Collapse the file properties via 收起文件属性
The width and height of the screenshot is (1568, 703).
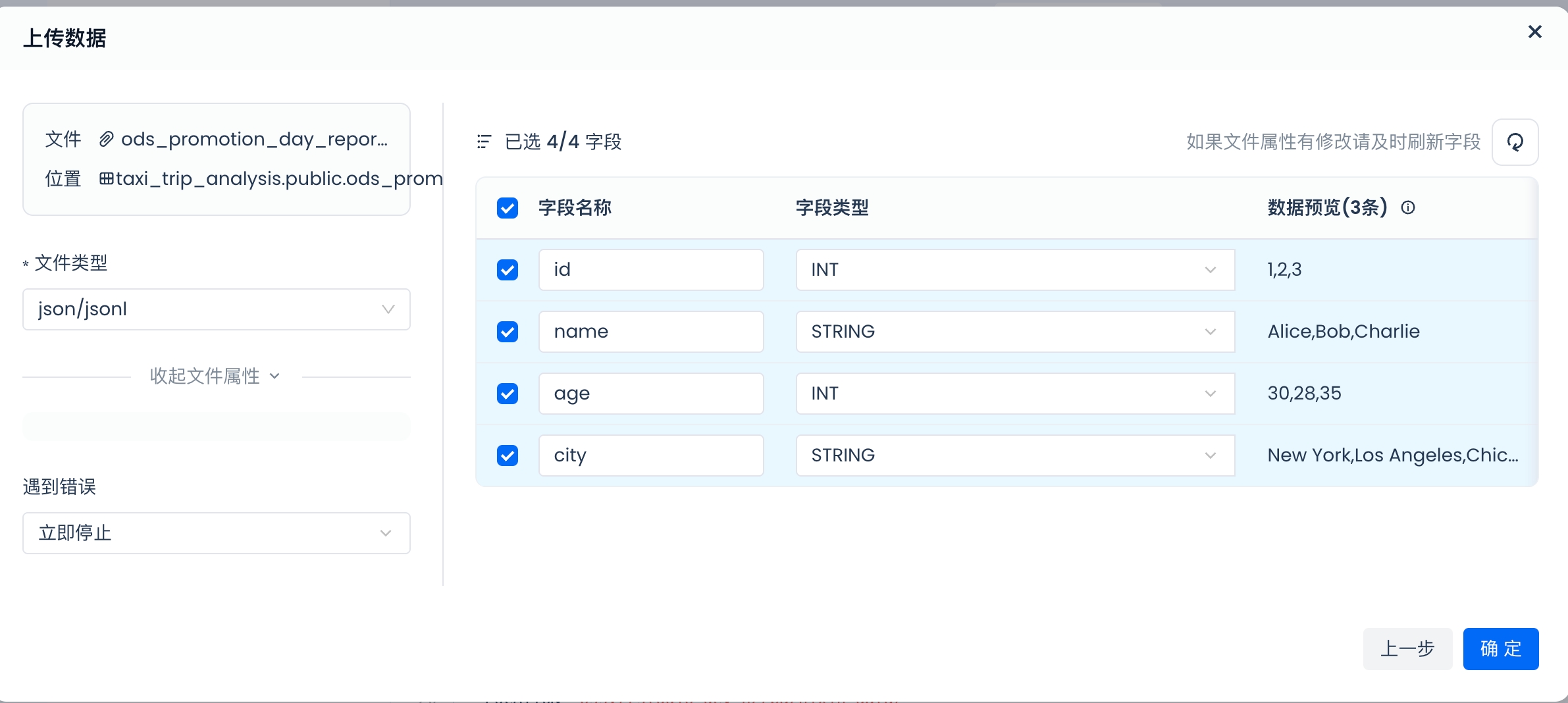[215, 377]
